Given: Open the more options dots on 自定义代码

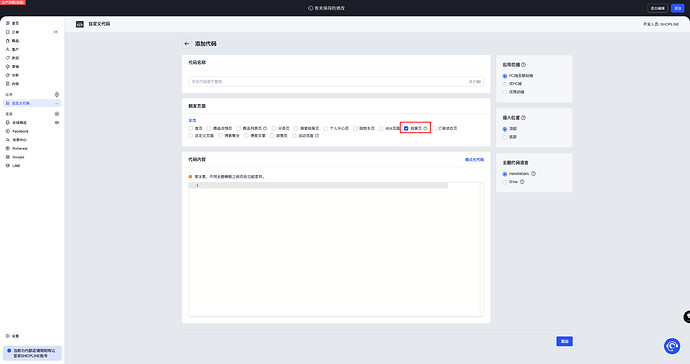Looking at the screenshot, I should click(57, 103).
